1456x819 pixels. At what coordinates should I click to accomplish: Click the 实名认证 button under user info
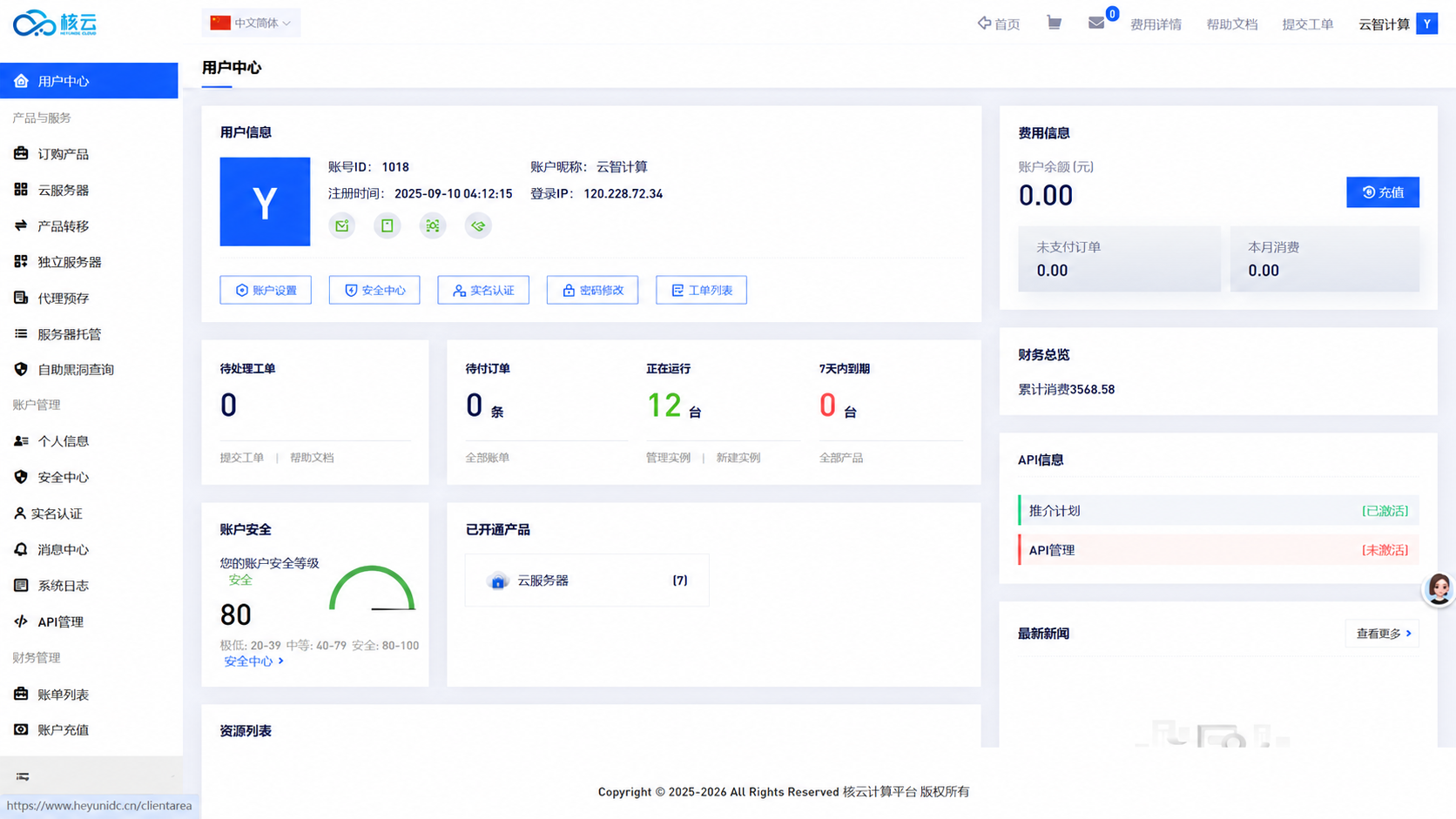[483, 290]
